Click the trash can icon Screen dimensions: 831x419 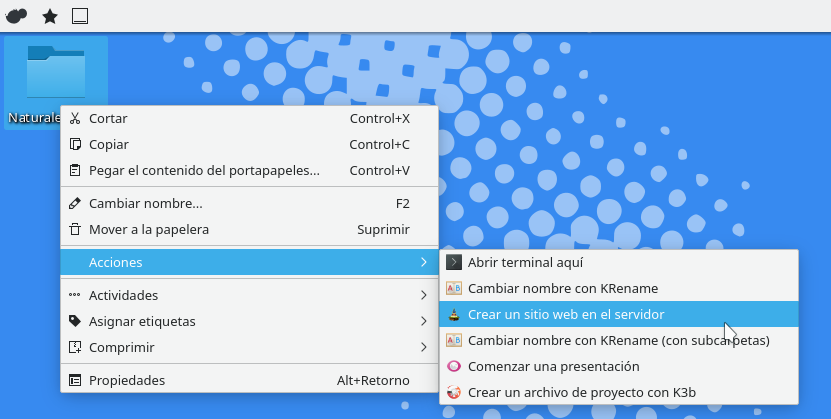pos(74,229)
